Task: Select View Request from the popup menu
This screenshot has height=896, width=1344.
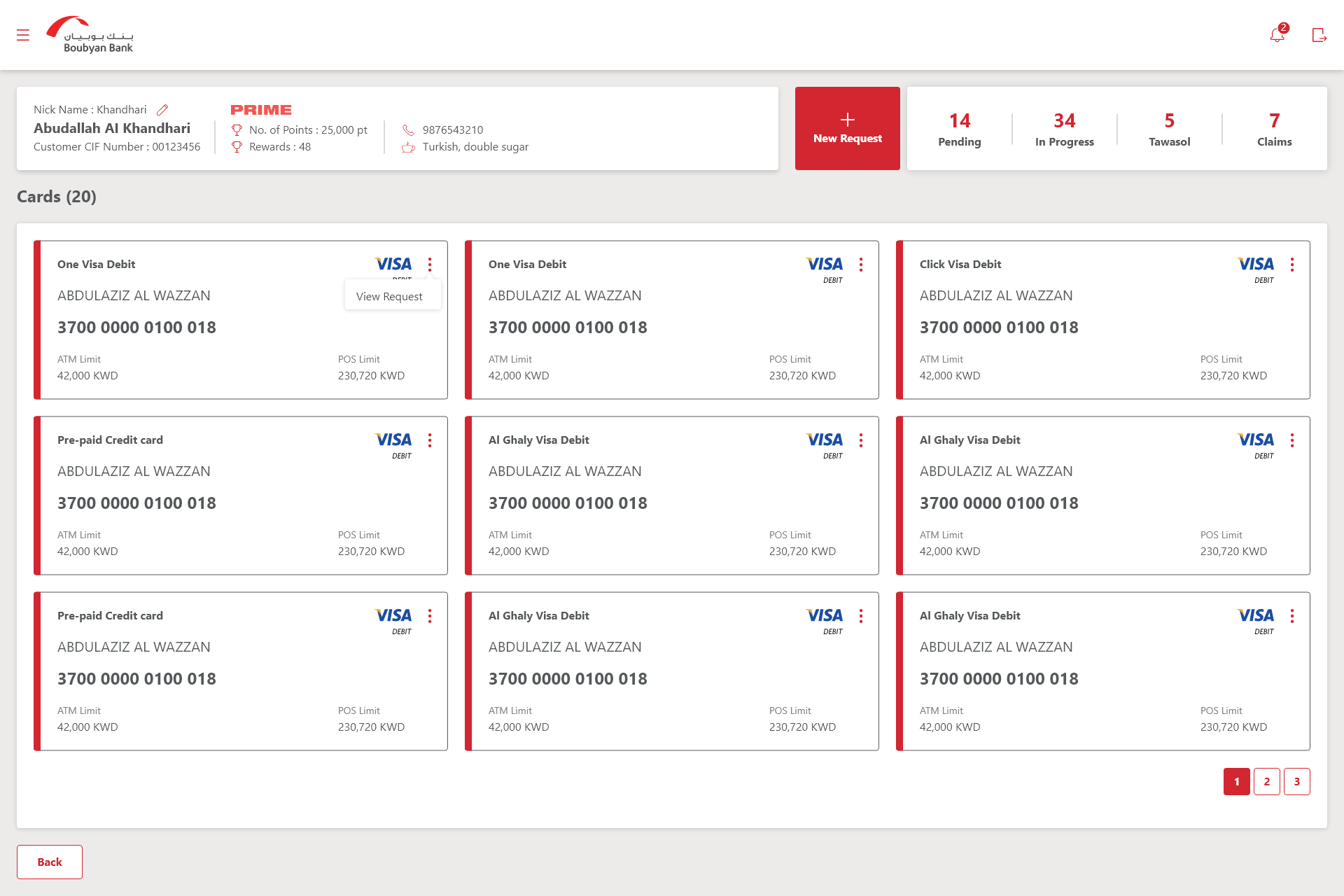Action: tap(389, 296)
